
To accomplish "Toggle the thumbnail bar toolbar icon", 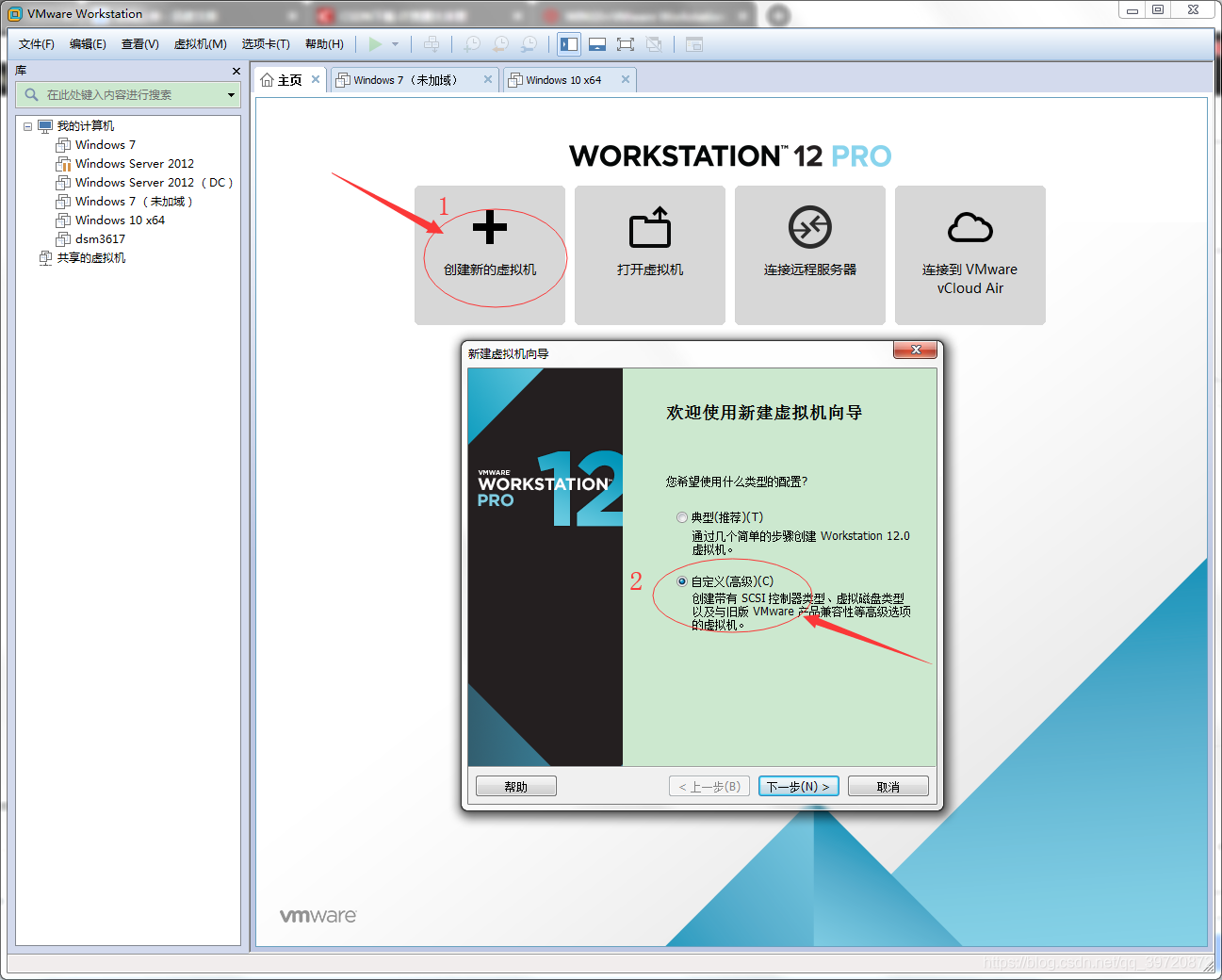I will pos(597,44).
